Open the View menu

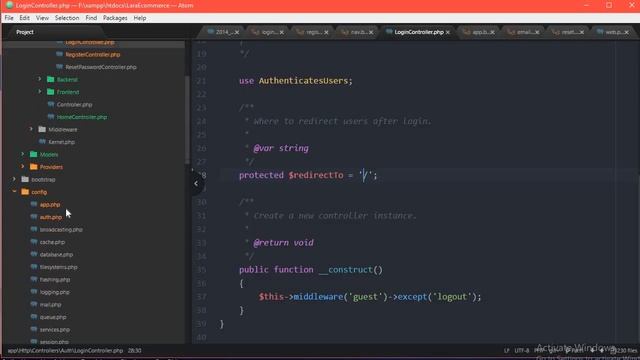(x=42, y=18)
